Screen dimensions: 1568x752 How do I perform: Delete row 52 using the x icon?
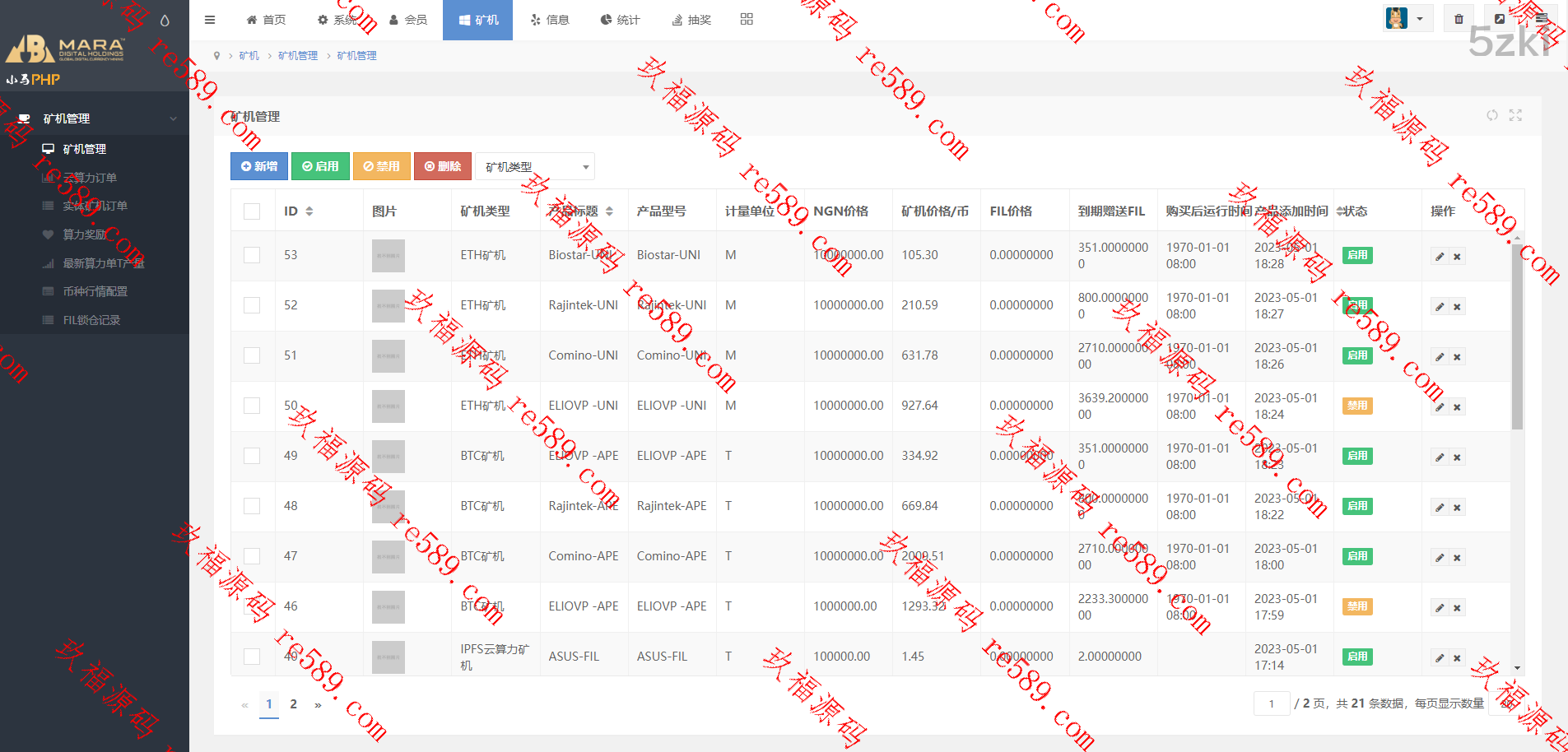1457,307
